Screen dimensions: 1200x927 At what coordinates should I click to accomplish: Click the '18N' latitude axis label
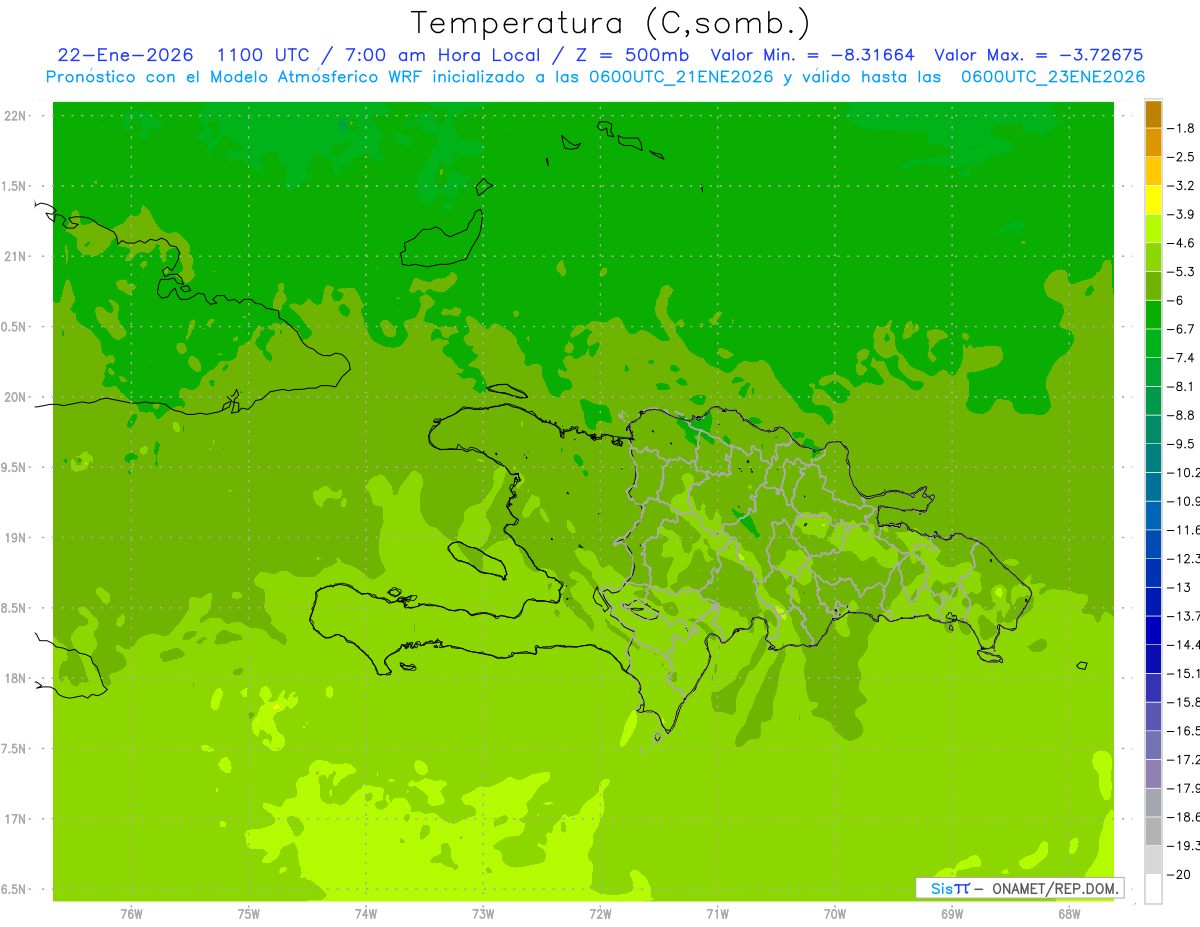17,678
